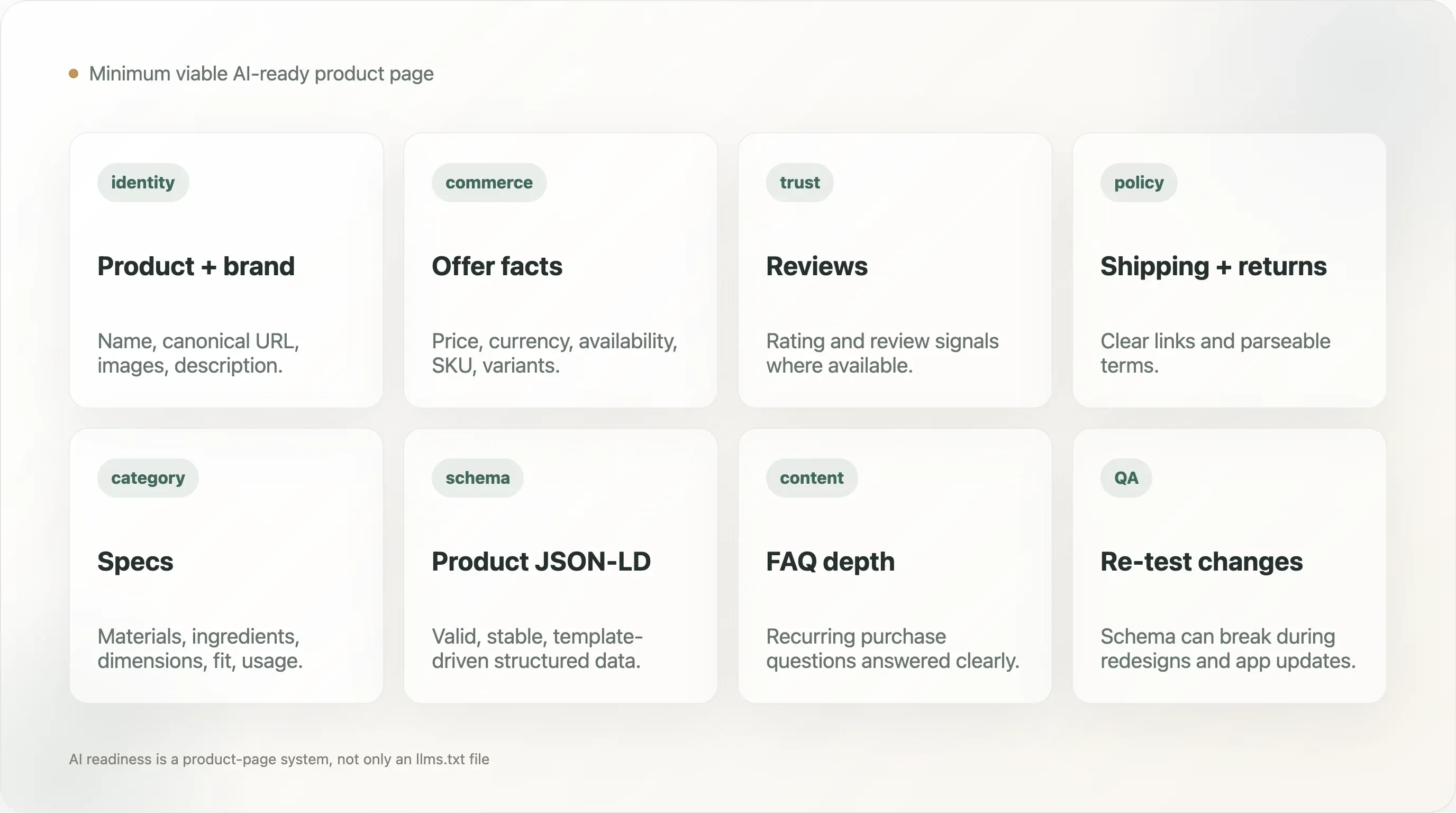Click the 'Minimum viable AI-ready product page' title
The height and width of the screenshot is (813, 1456).
[x=261, y=74]
